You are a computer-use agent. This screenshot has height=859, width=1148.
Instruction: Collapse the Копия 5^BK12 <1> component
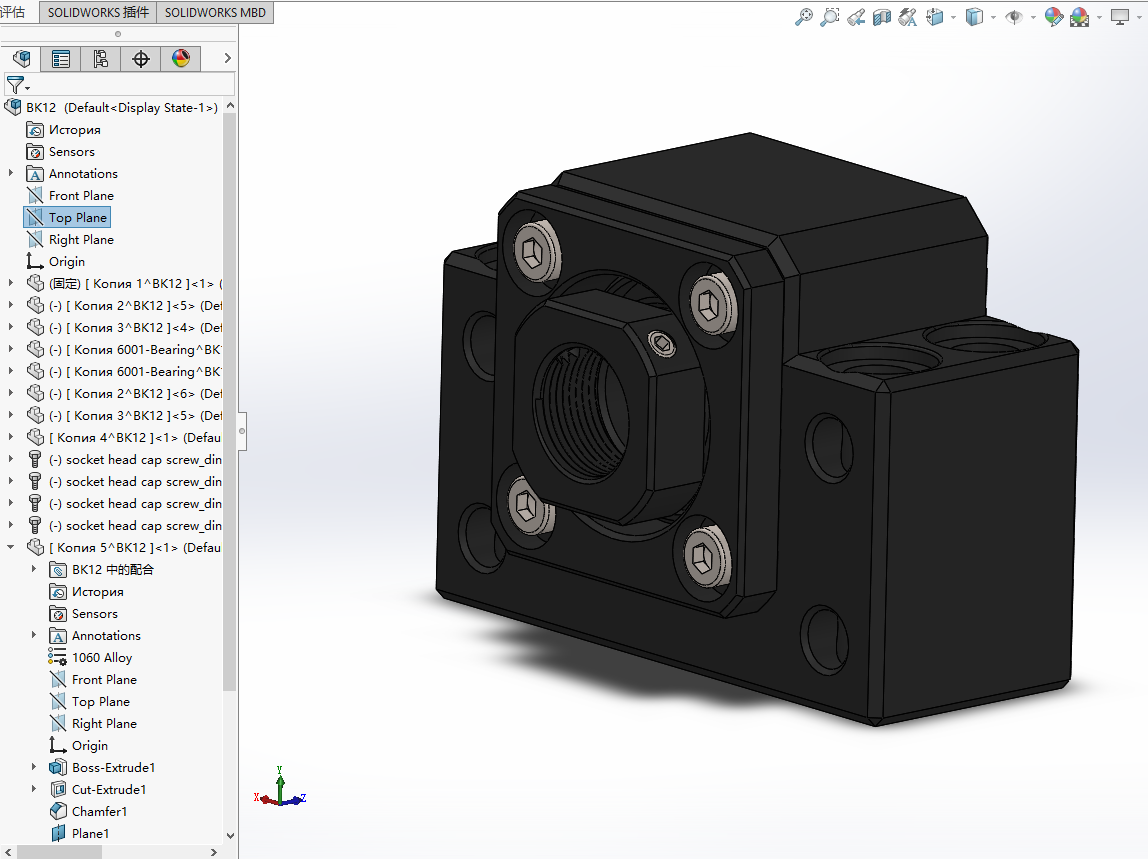tap(10, 547)
